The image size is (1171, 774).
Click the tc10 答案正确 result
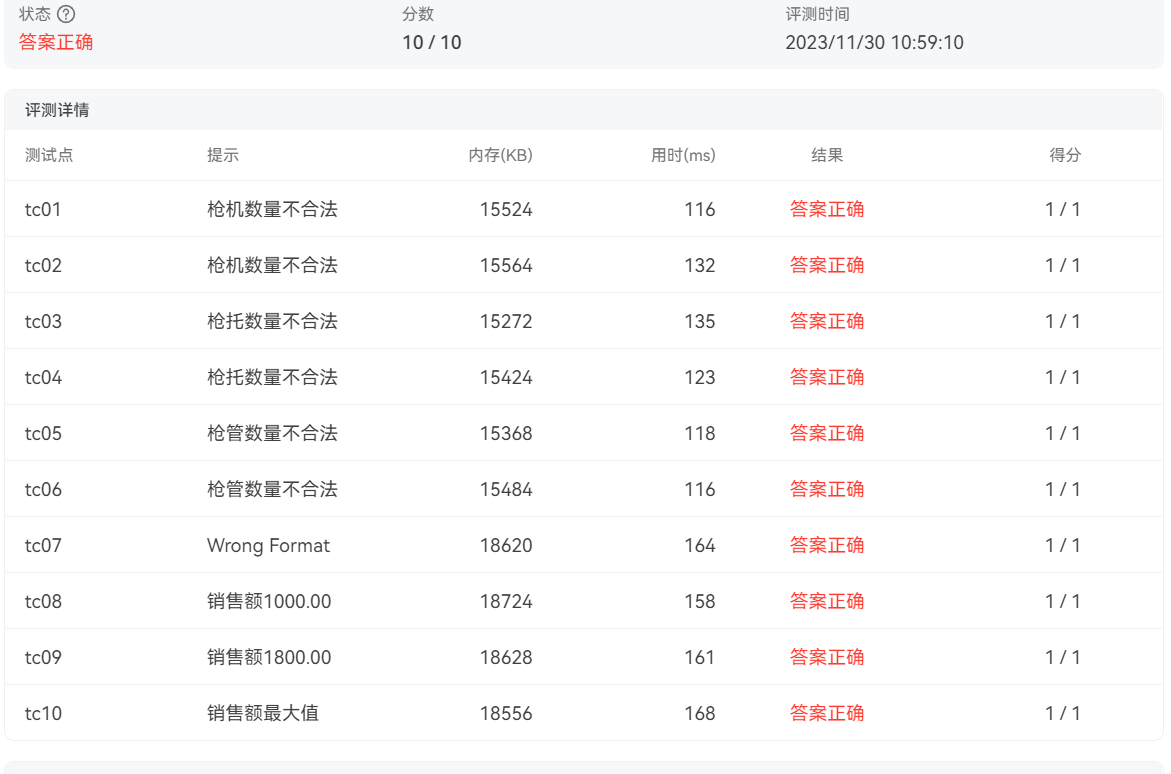point(827,713)
